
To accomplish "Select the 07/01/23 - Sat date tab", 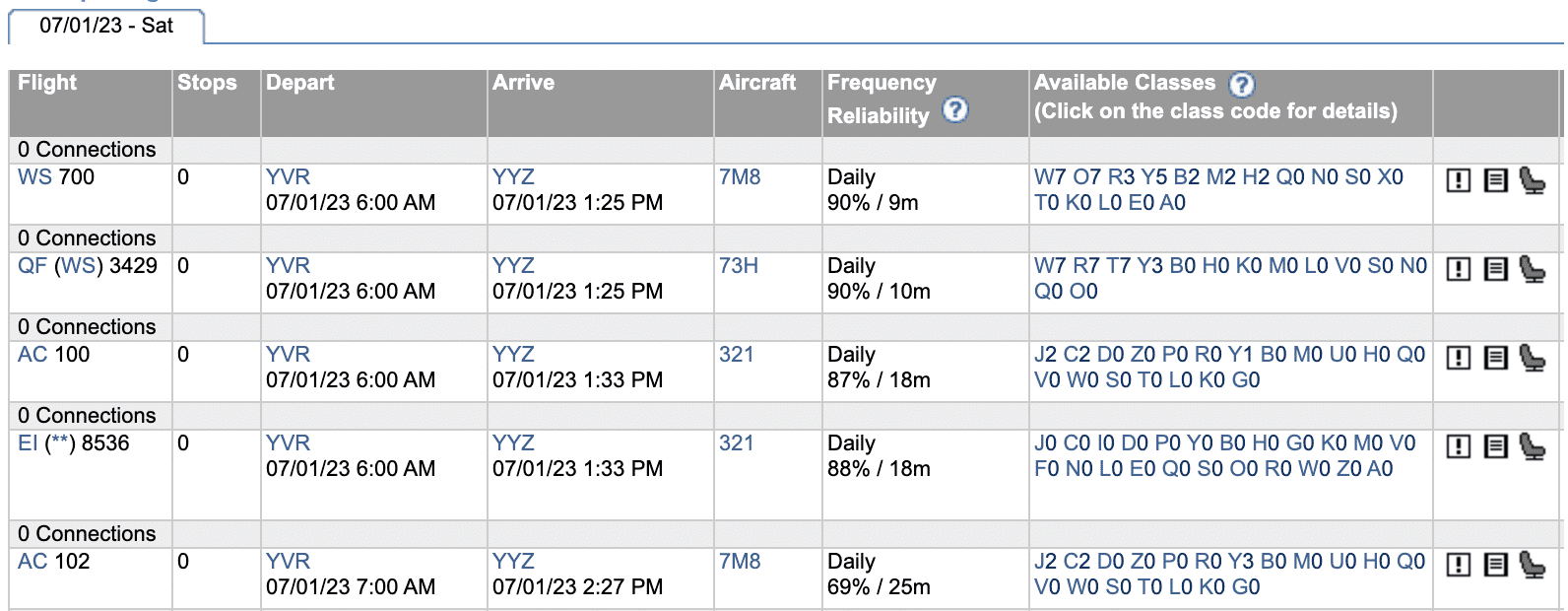I will (x=106, y=26).
